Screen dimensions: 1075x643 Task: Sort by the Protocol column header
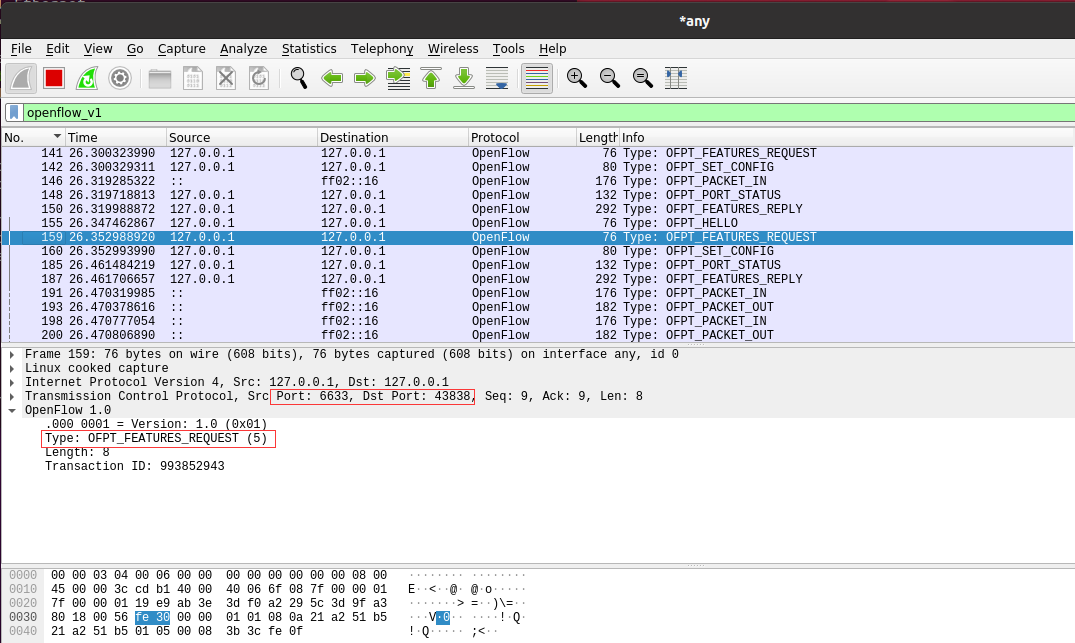(x=522, y=137)
